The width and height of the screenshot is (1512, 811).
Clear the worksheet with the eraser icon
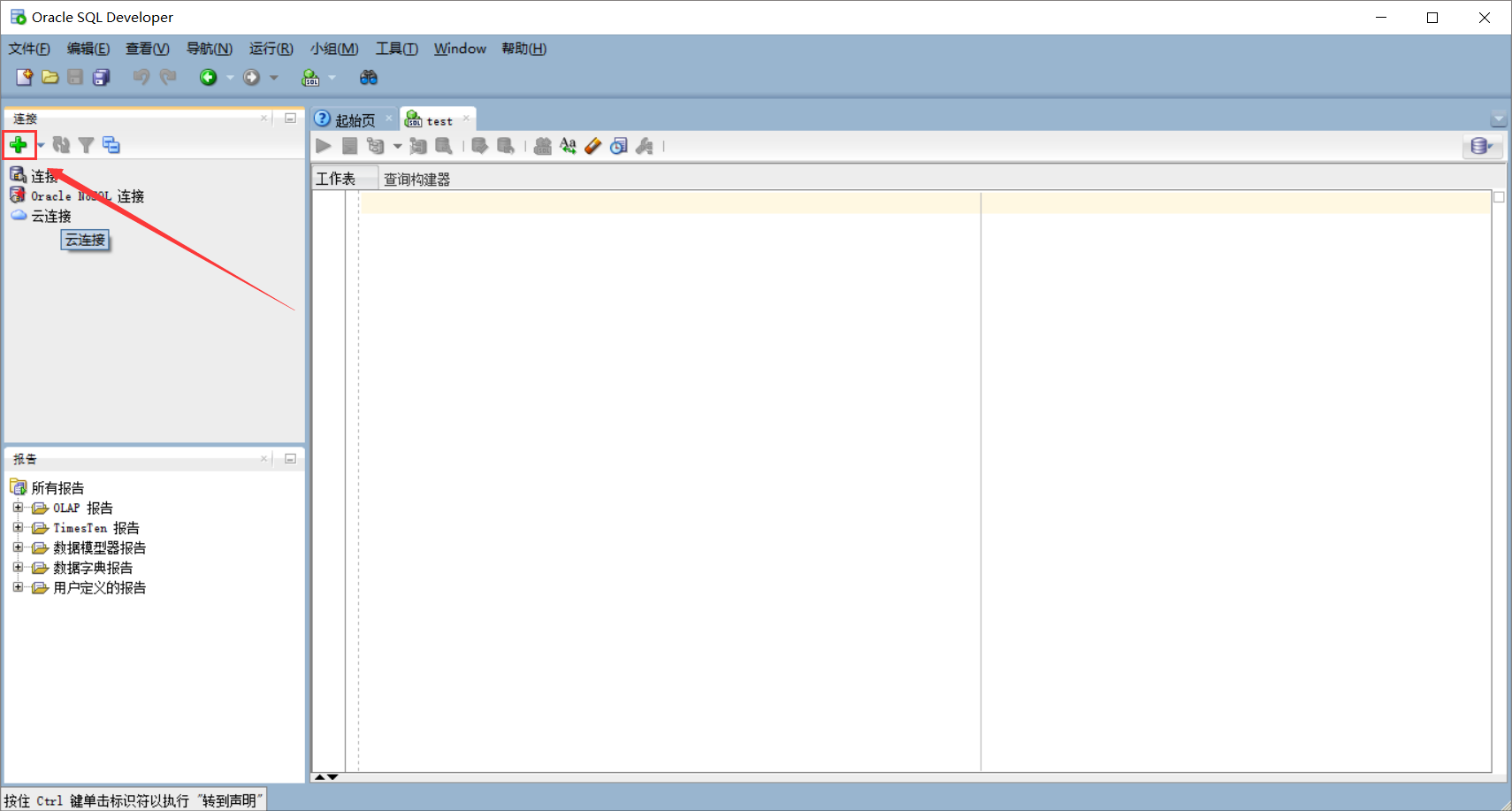click(x=593, y=146)
